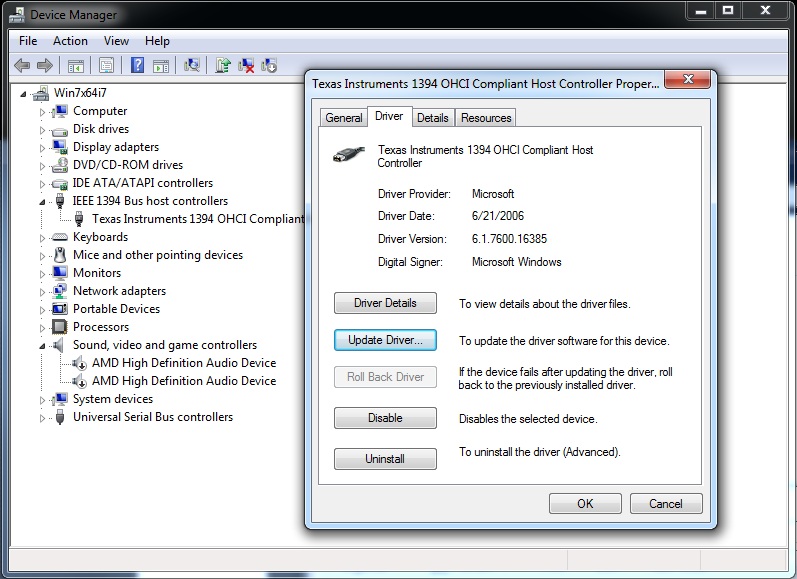Expand the System devices node
This screenshot has height=579, width=797.
point(42,400)
